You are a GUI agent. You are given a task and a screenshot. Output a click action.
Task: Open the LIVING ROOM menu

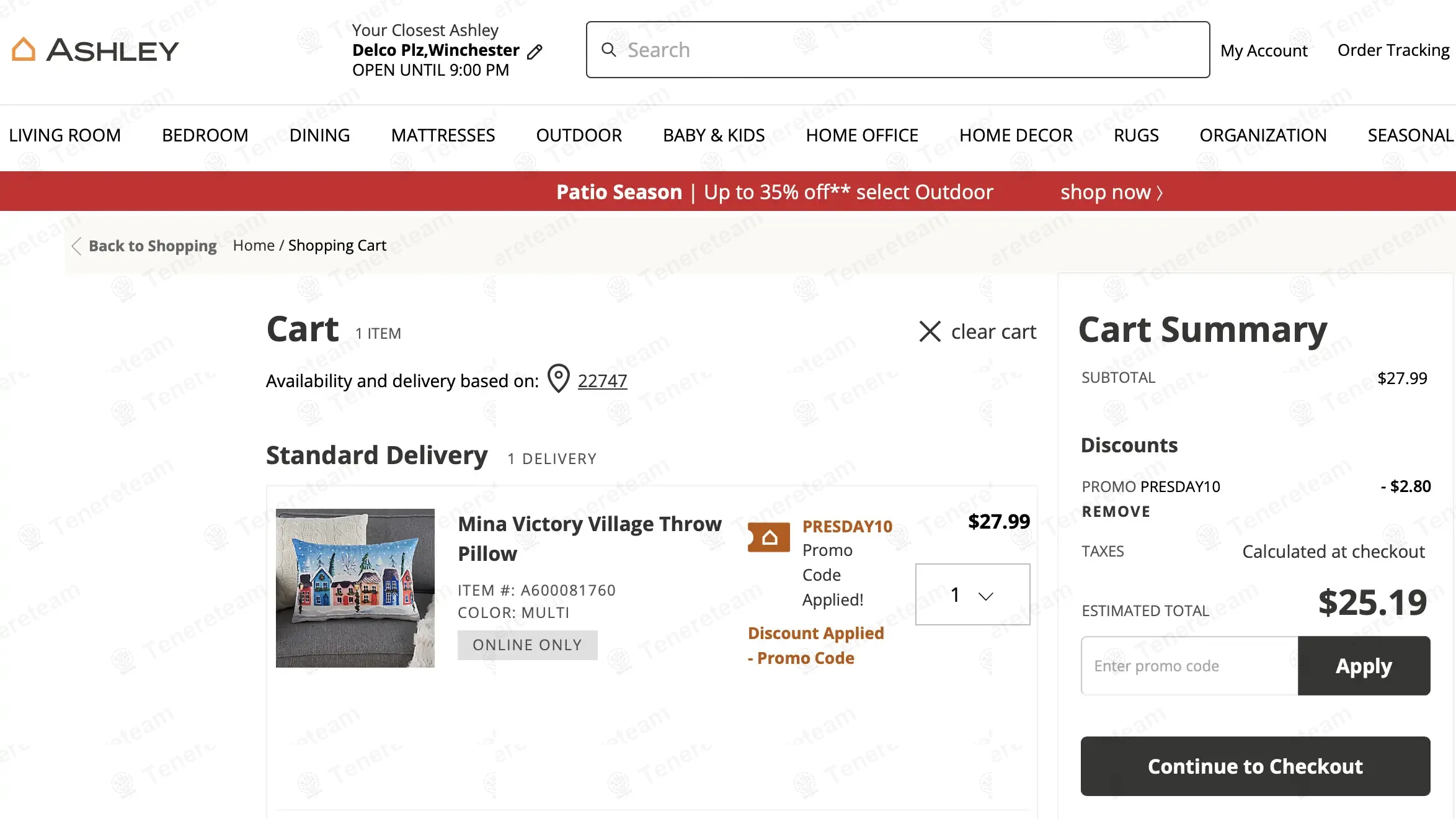pyautogui.click(x=65, y=135)
